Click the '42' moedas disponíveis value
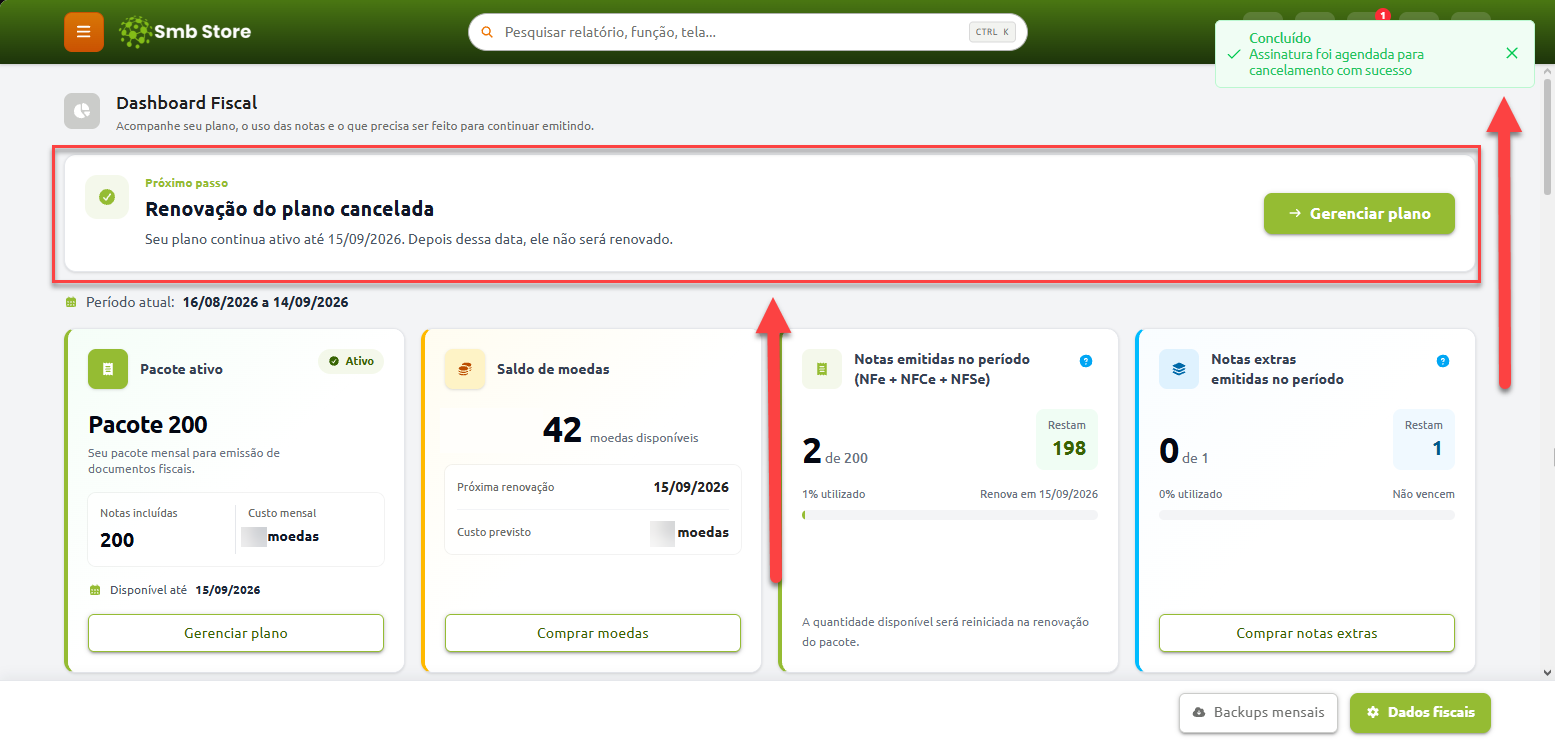This screenshot has width=1555, height=745. [562, 430]
